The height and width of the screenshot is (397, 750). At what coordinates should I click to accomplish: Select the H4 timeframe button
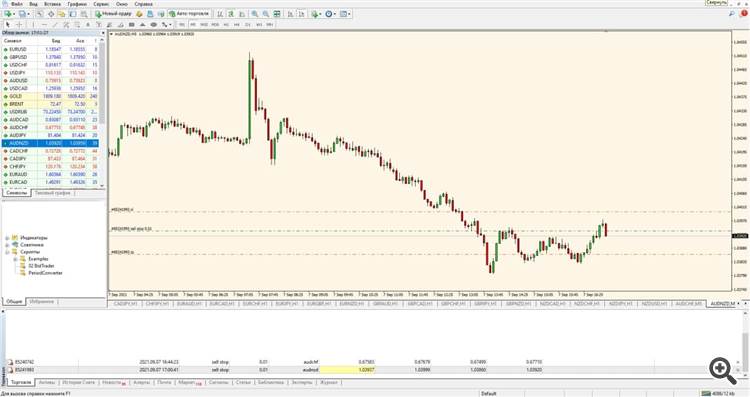click(x=237, y=24)
